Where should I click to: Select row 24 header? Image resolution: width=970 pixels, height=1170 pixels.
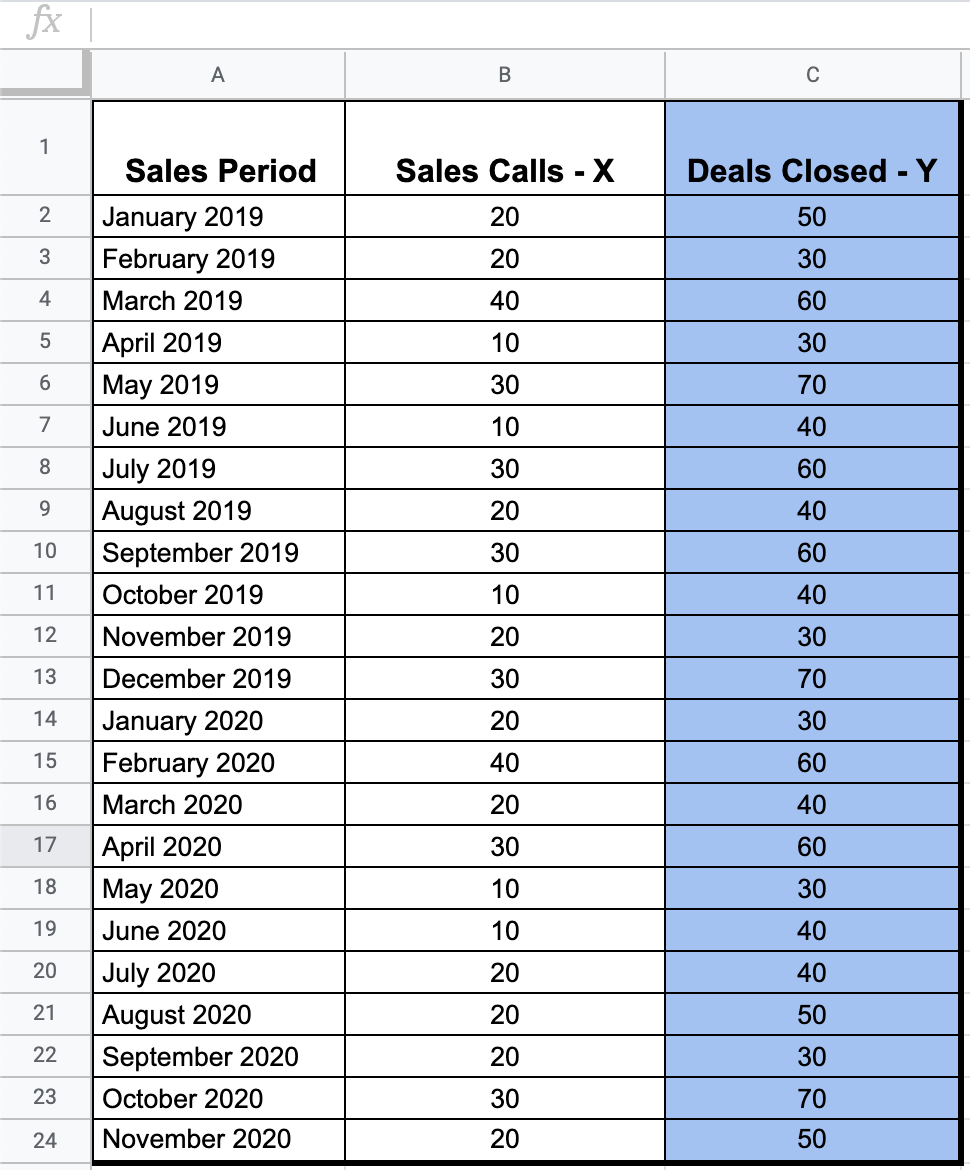pyautogui.click(x=45, y=1139)
